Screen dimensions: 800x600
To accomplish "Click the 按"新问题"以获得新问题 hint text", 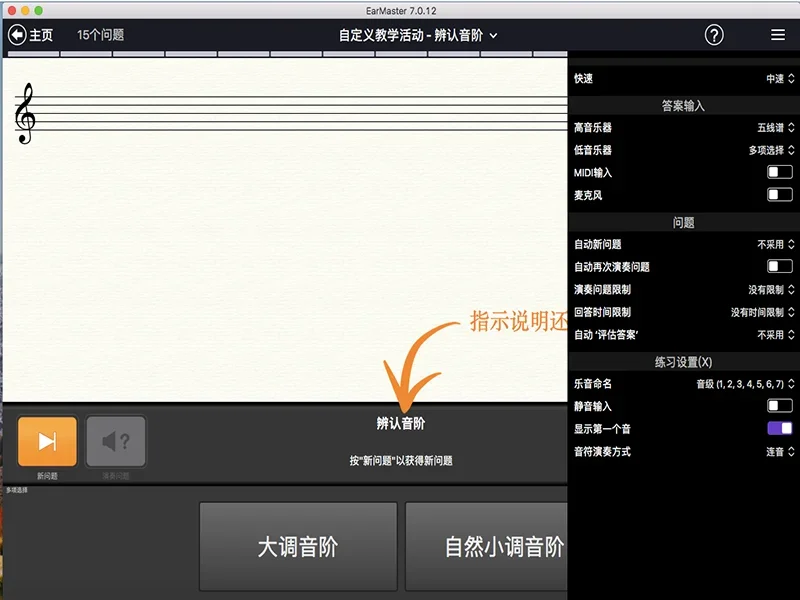I will [401, 461].
